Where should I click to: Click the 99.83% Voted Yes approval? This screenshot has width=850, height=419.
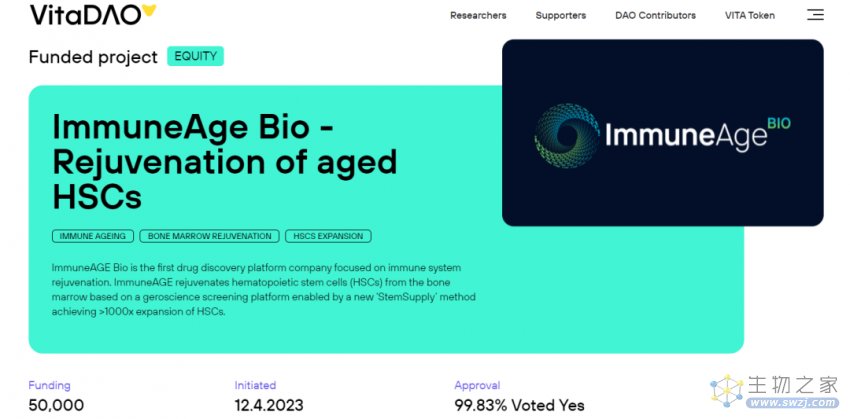[x=519, y=405]
